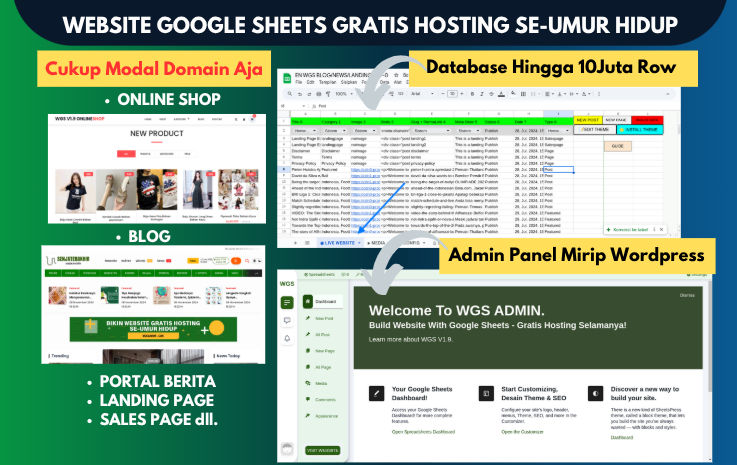The height and width of the screenshot is (465, 737).
Task: Click the text color icon in Sheets
Action: (502, 94)
